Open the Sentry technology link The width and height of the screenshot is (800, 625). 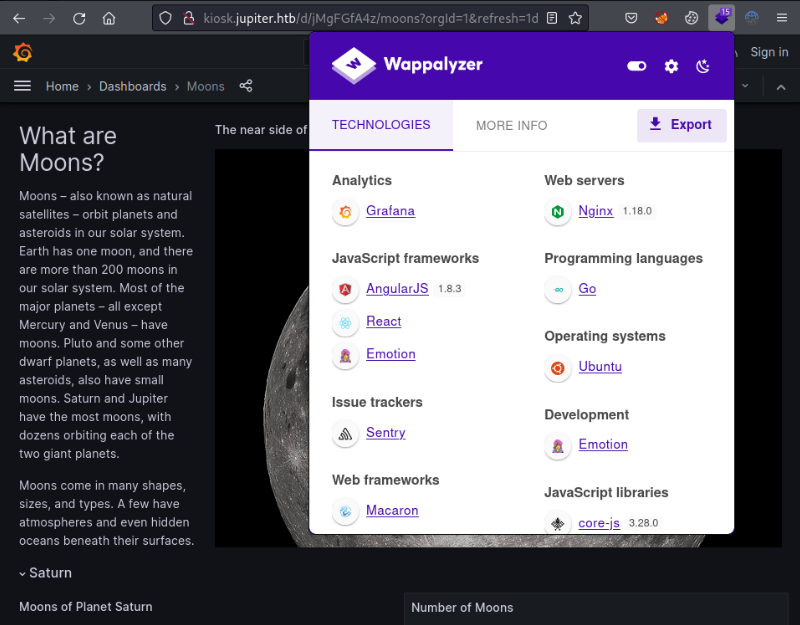[x=386, y=433]
